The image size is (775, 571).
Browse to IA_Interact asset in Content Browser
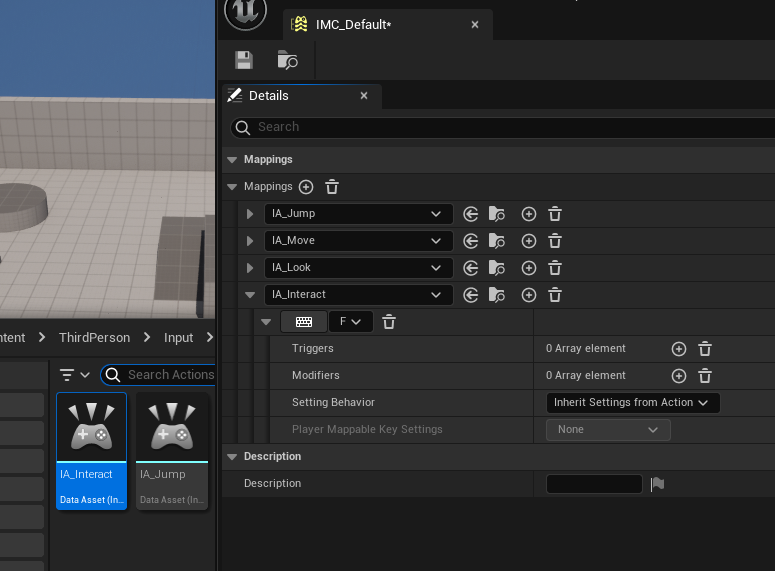tap(496, 295)
